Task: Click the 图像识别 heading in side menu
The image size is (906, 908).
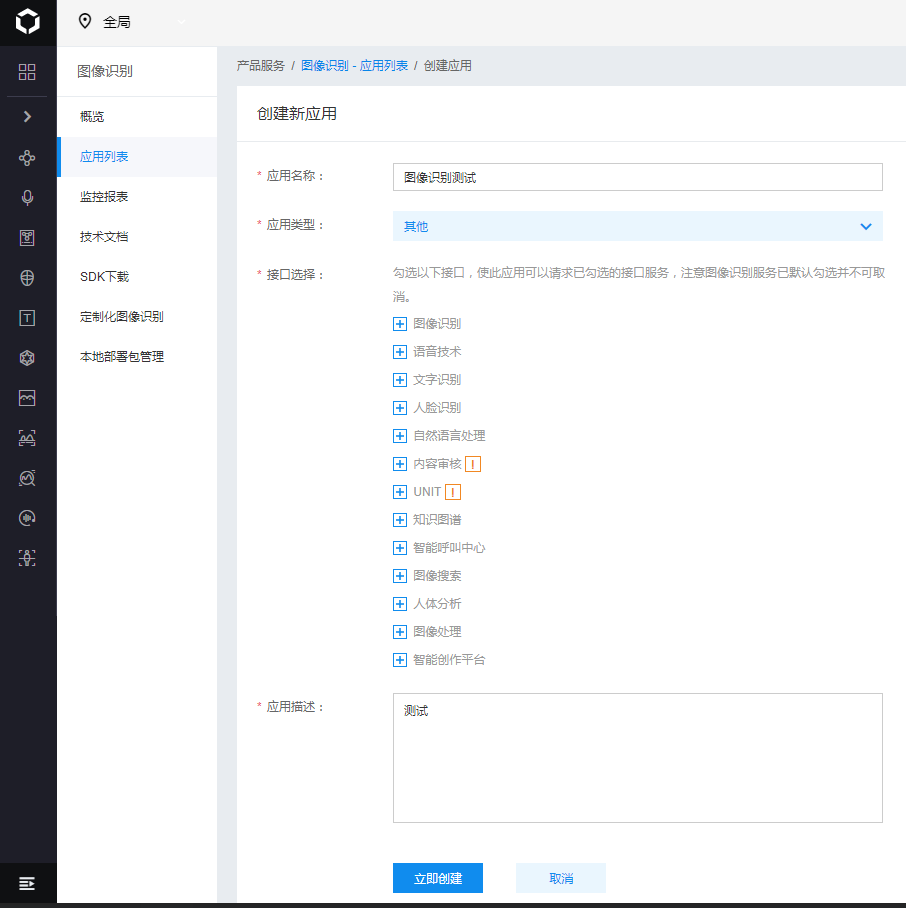Action: [105, 71]
